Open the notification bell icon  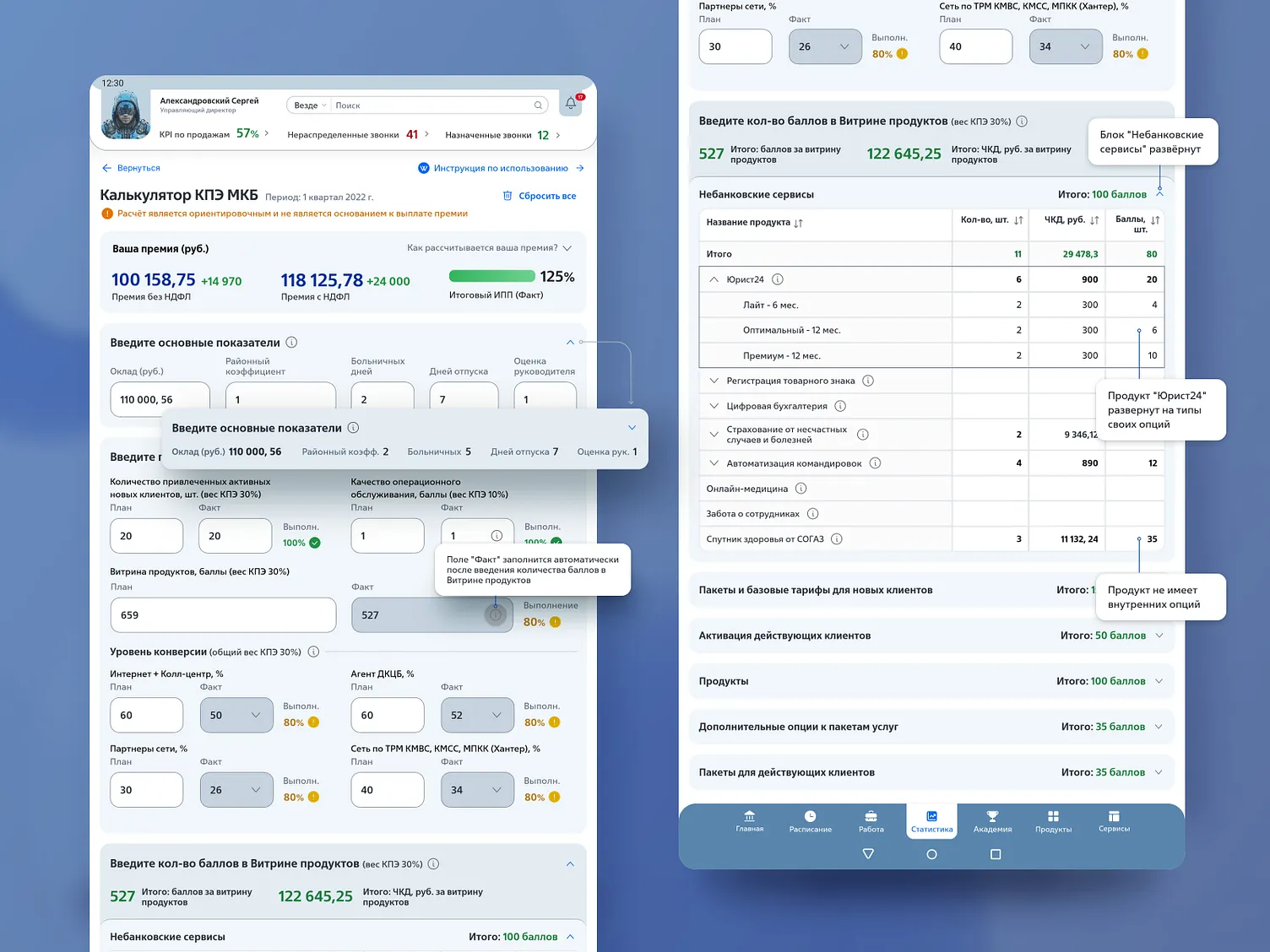coord(571,103)
